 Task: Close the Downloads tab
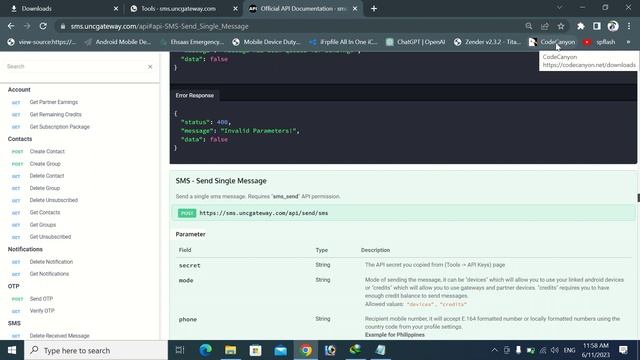tap(116, 9)
